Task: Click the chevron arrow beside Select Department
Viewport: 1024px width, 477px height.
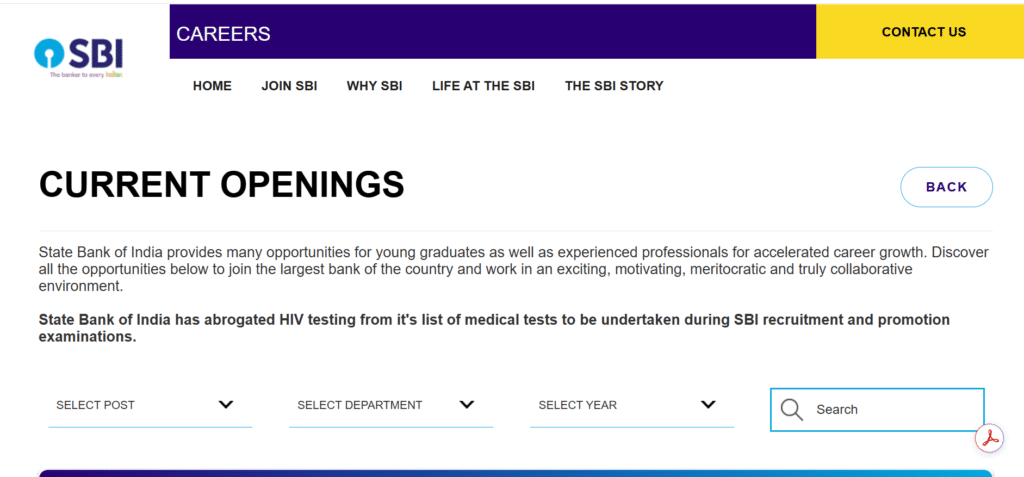Action: (x=467, y=405)
